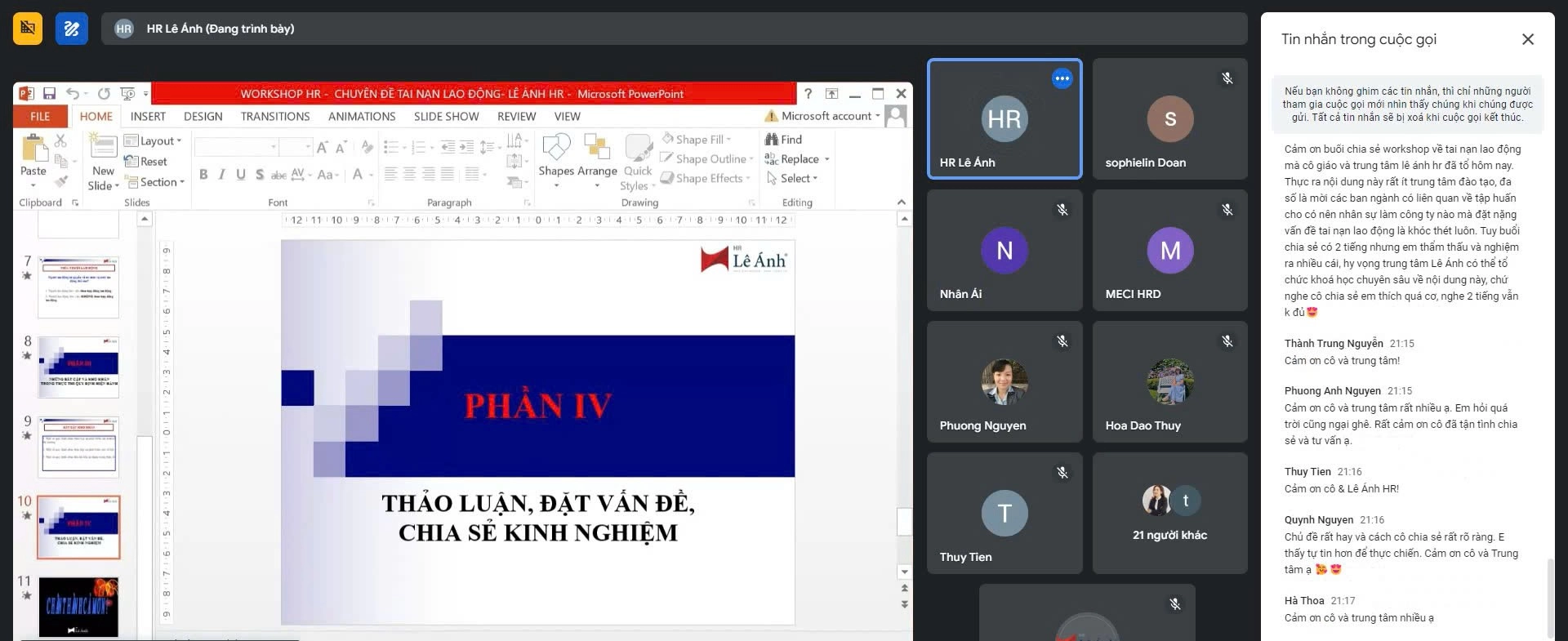Expand the Layout dropdown
Screen dimensions: 1568x641
point(154,140)
